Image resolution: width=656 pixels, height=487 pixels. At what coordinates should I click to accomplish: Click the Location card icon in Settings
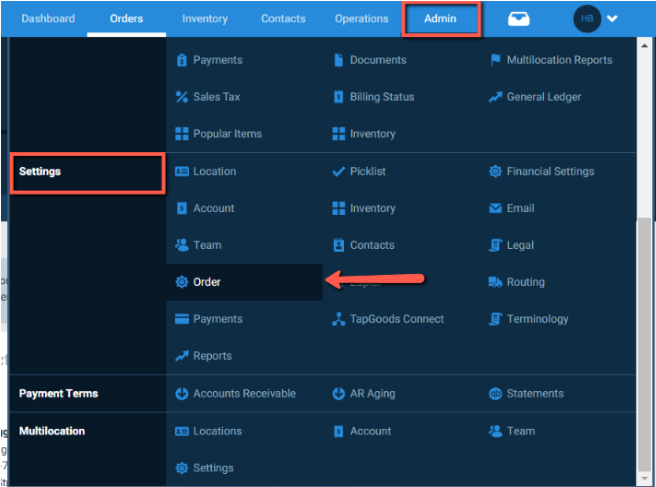[182, 172]
